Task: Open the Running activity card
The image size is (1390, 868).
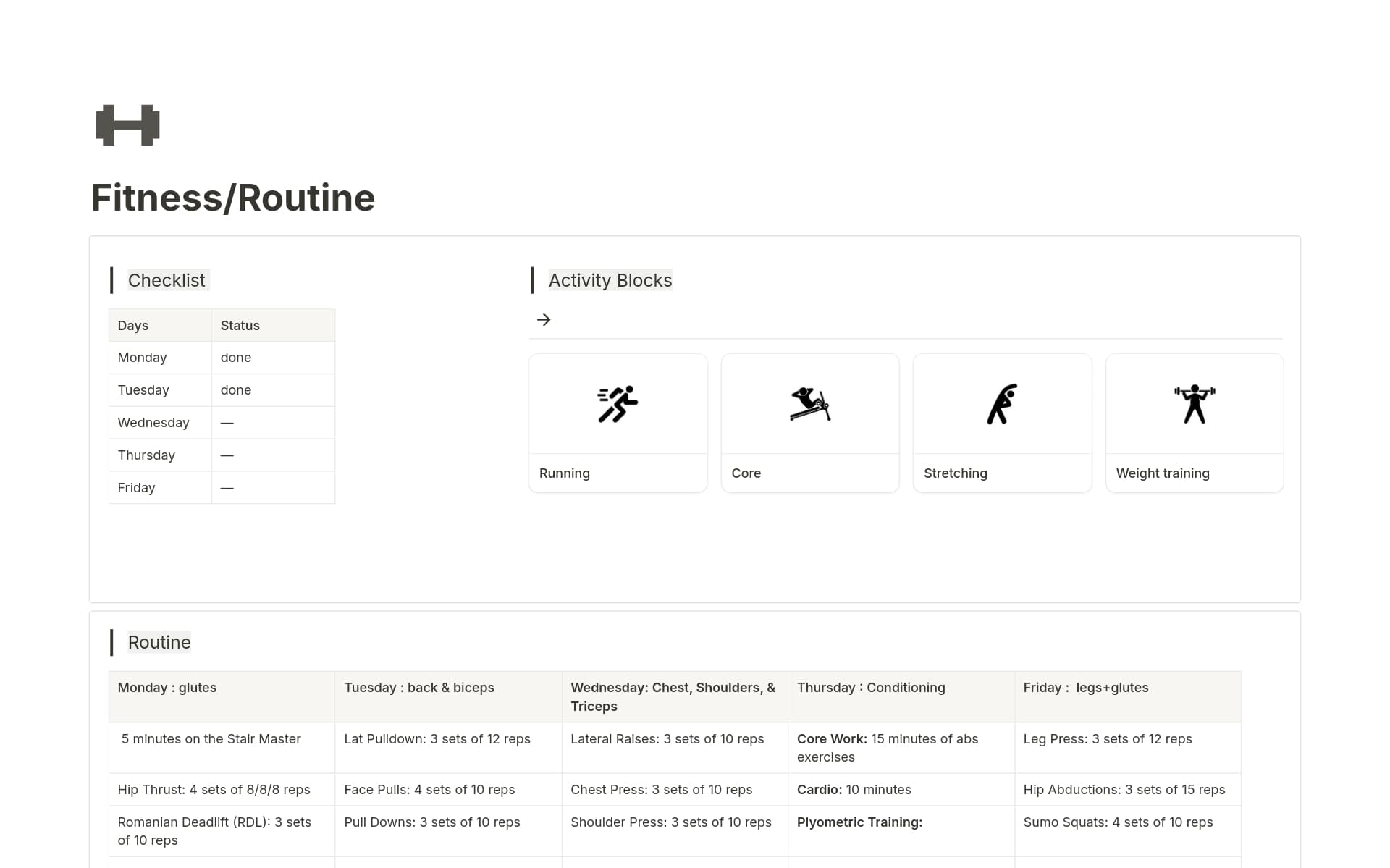Action: point(618,423)
